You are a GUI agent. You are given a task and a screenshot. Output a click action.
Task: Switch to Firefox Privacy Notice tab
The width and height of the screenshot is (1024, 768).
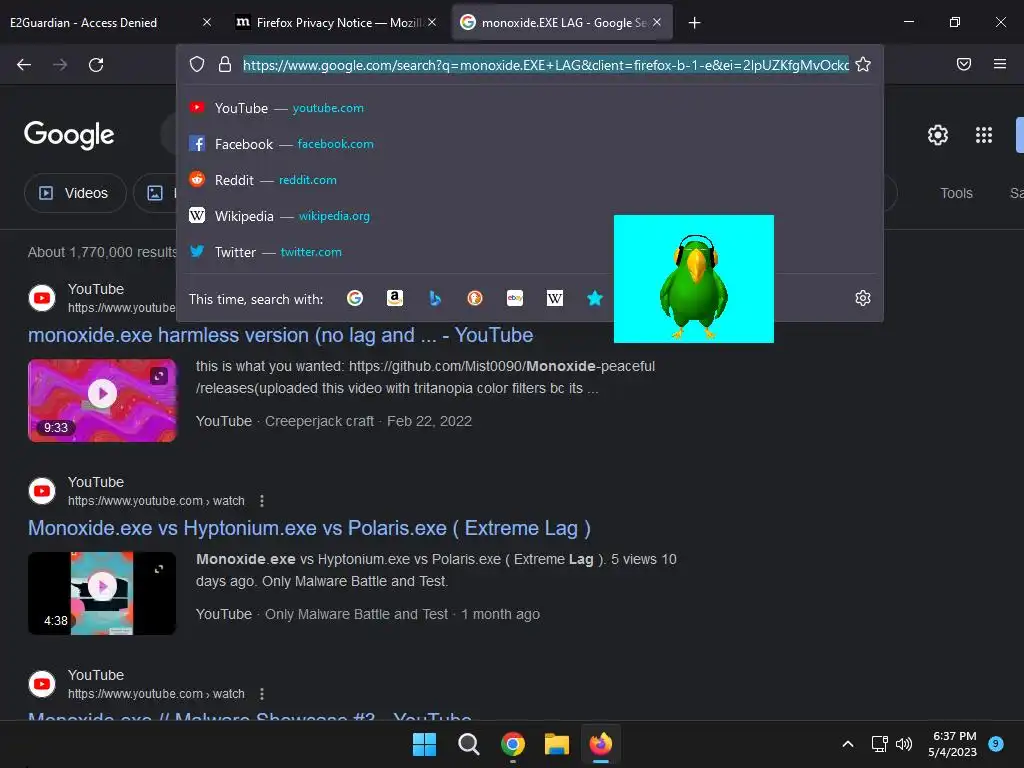(336, 23)
